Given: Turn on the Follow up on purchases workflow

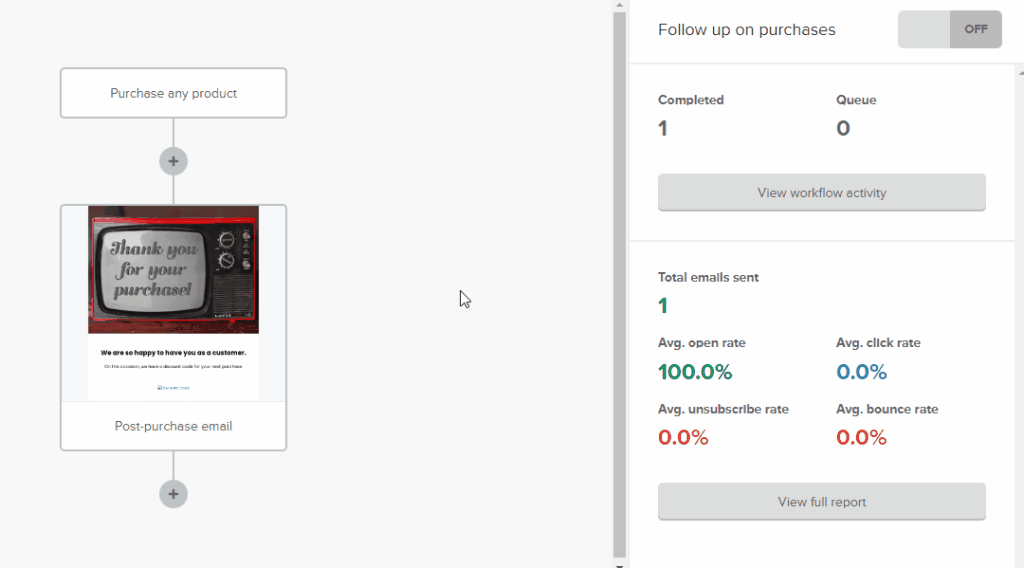Looking at the screenshot, I should tap(949, 30).
